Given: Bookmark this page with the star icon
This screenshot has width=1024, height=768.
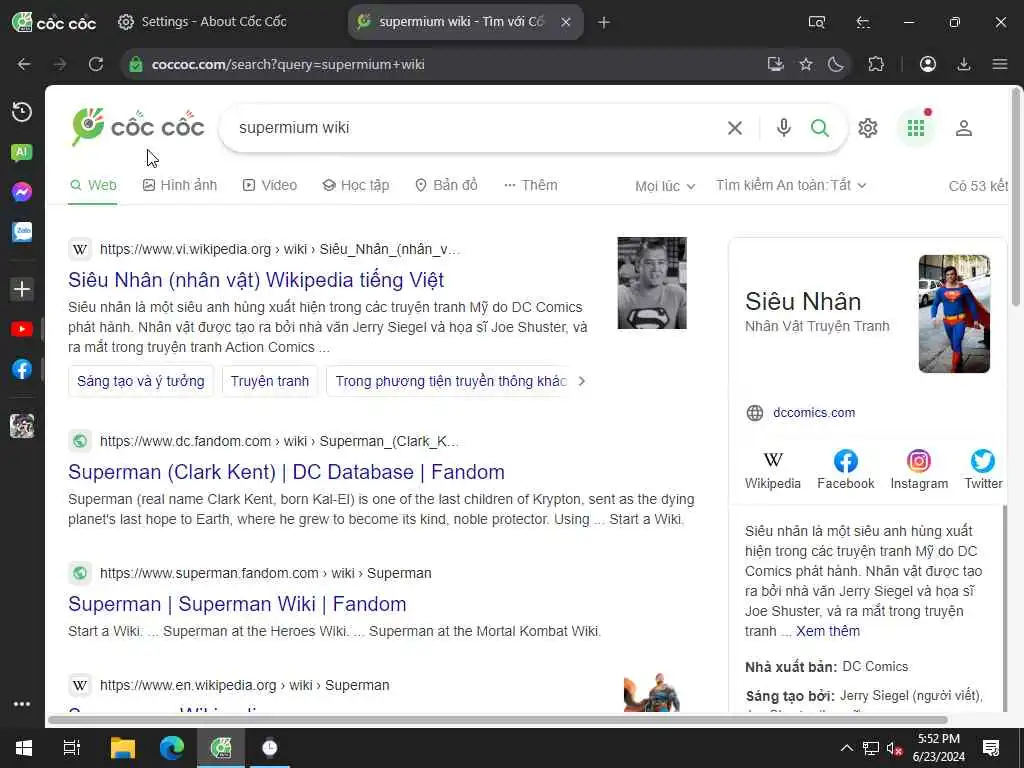Looking at the screenshot, I should click(806, 64).
